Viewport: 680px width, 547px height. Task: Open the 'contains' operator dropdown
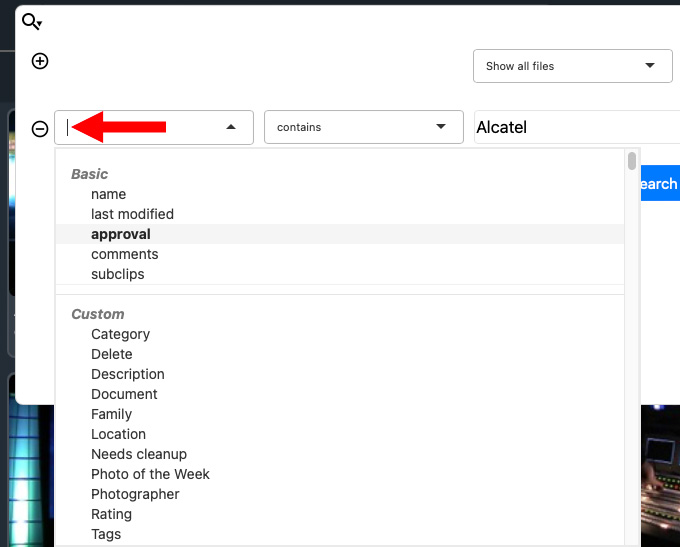(x=363, y=127)
